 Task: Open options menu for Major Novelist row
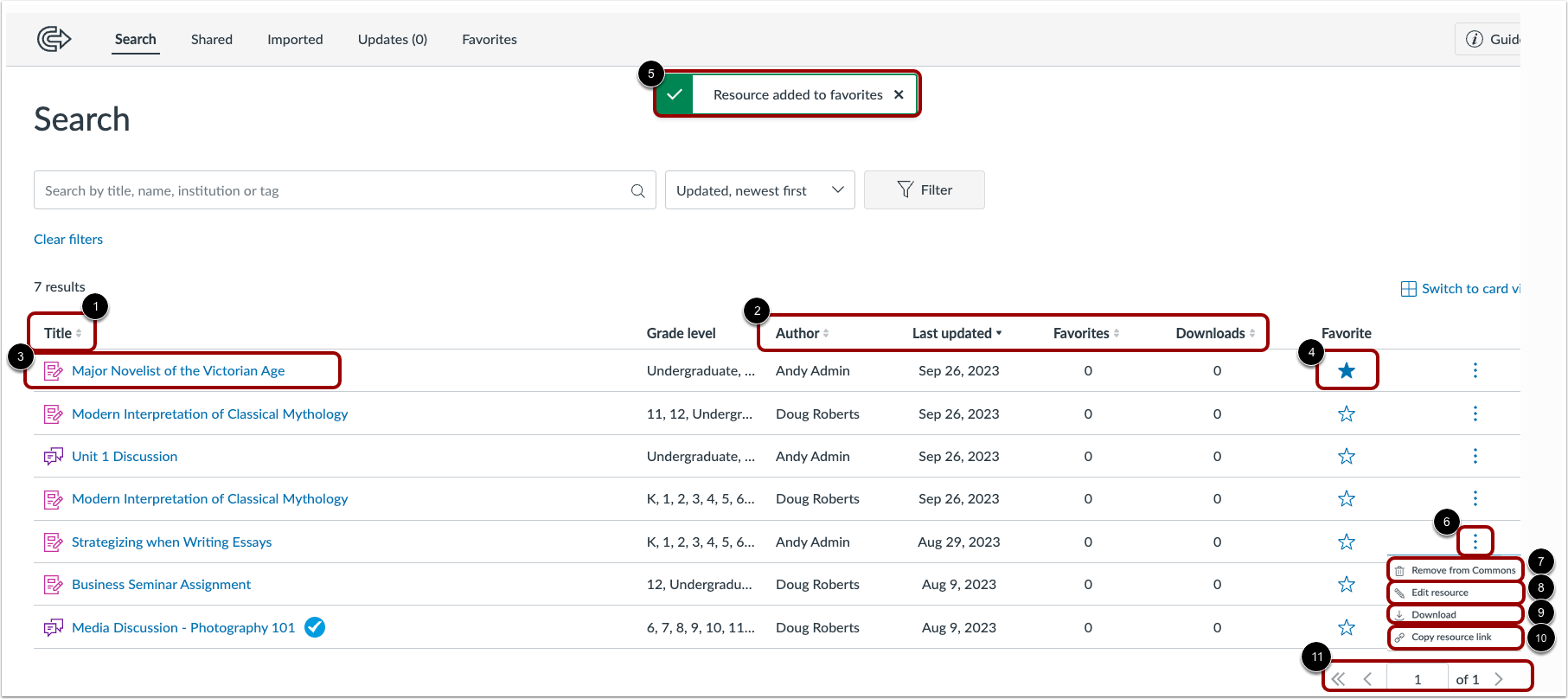point(1475,370)
